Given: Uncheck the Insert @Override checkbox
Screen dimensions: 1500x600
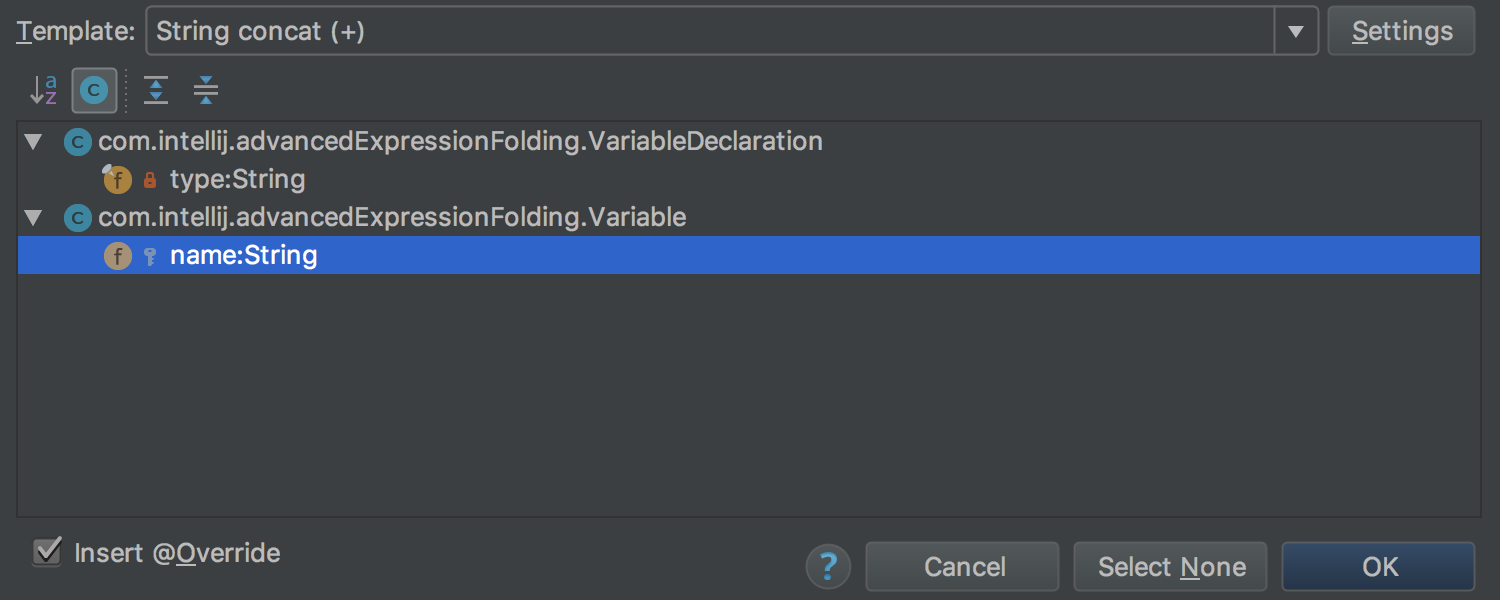Looking at the screenshot, I should click(47, 552).
